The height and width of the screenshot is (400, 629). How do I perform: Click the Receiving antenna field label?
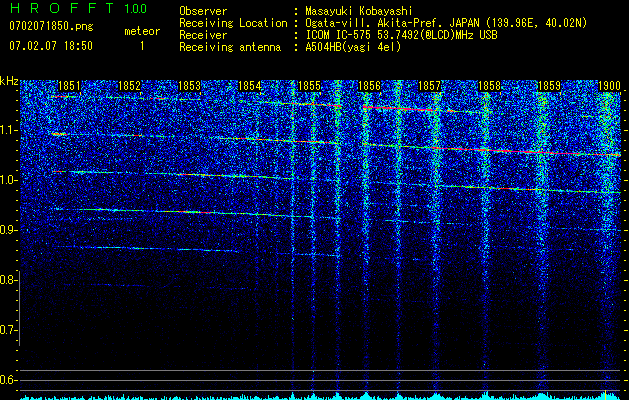point(230,47)
